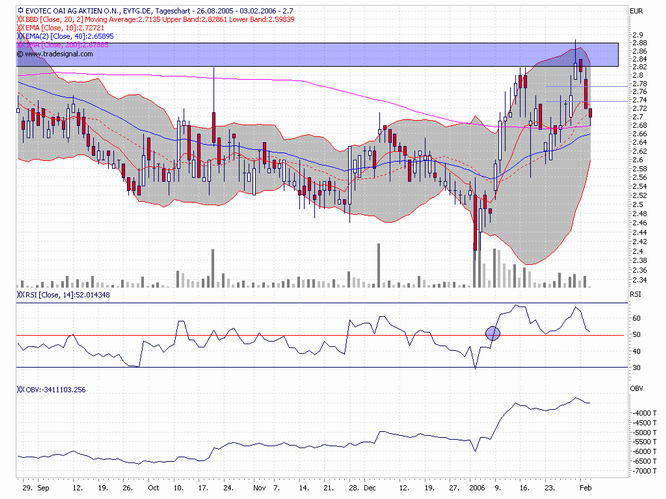Click the 2.34 value on price axis

tap(639, 280)
